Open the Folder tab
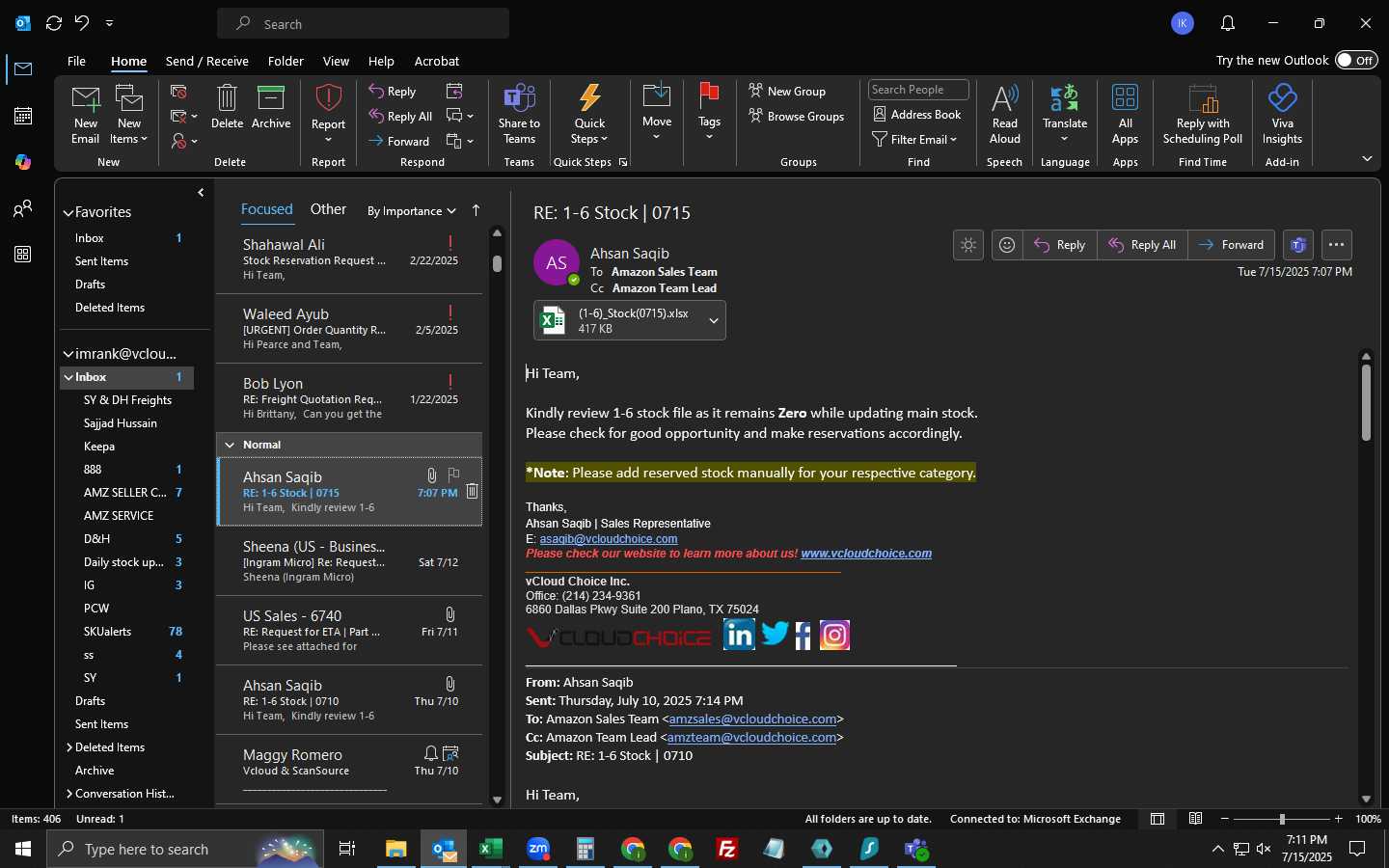The width and height of the screenshot is (1389, 868). tap(286, 61)
